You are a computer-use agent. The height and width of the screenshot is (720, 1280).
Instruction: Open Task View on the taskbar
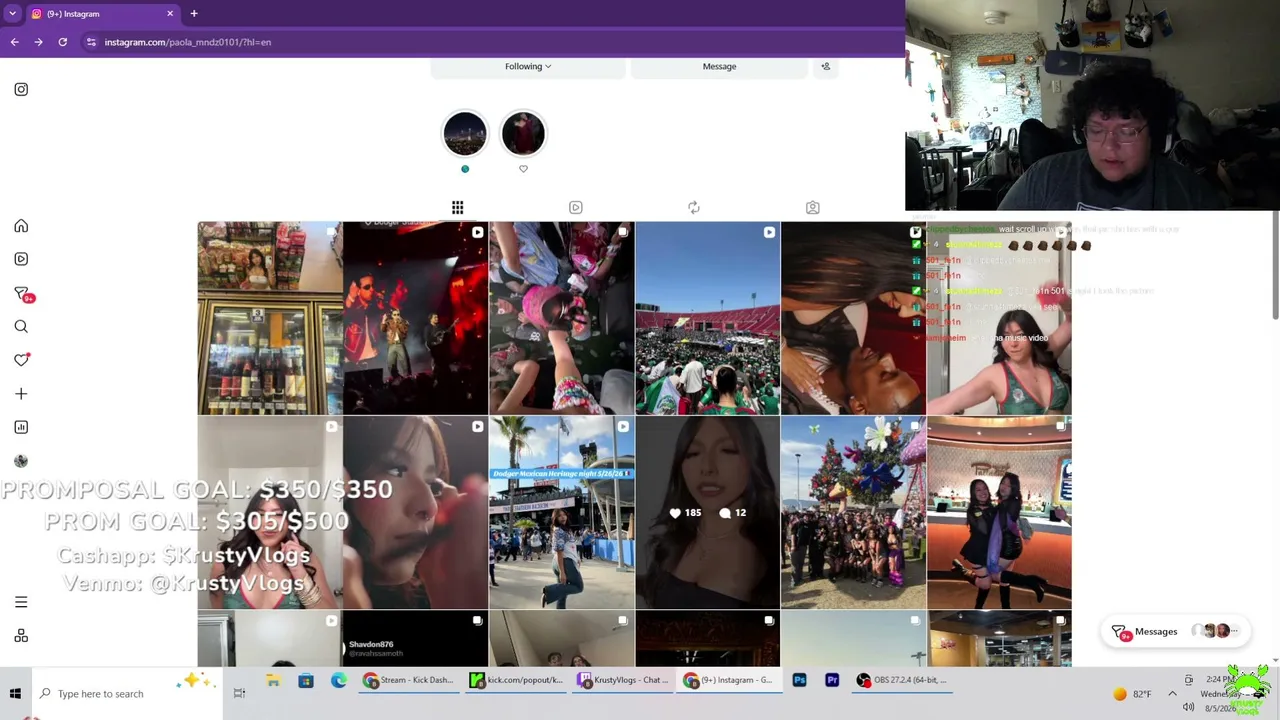tap(239, 693)
